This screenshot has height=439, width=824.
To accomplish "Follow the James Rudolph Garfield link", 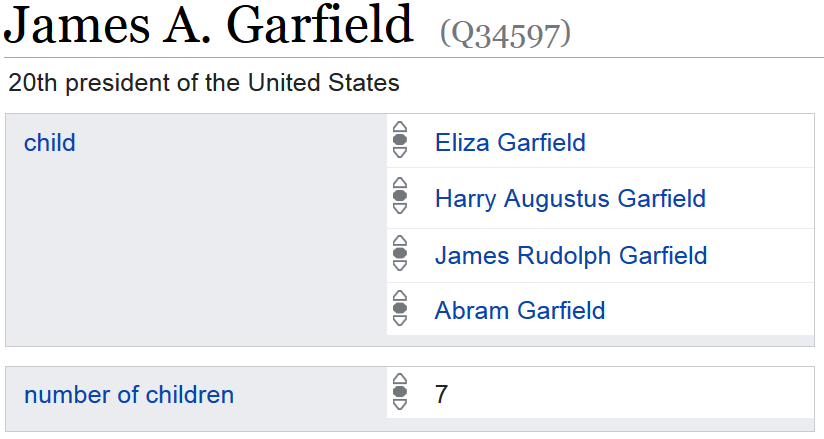I will click(571, 255).
